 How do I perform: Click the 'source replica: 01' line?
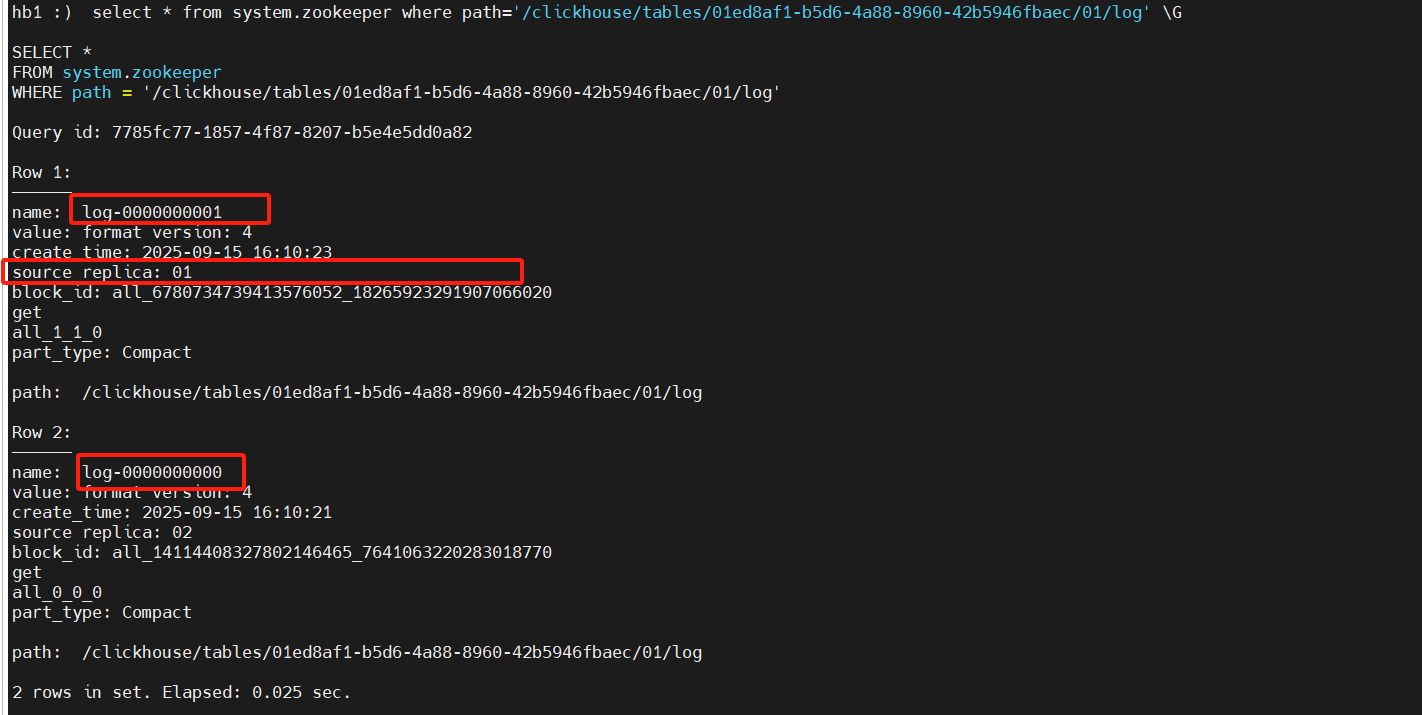tap(102, 273)
